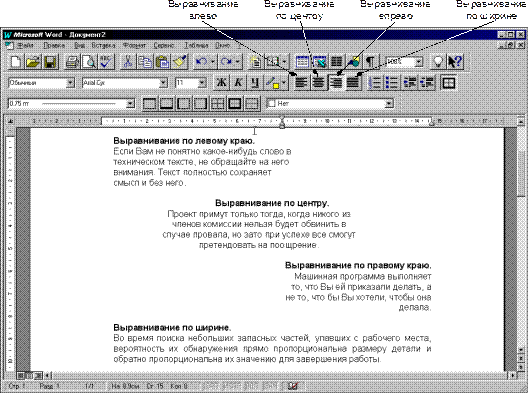
Task: Insert a table using the table icon
Action: pos(302,62)
